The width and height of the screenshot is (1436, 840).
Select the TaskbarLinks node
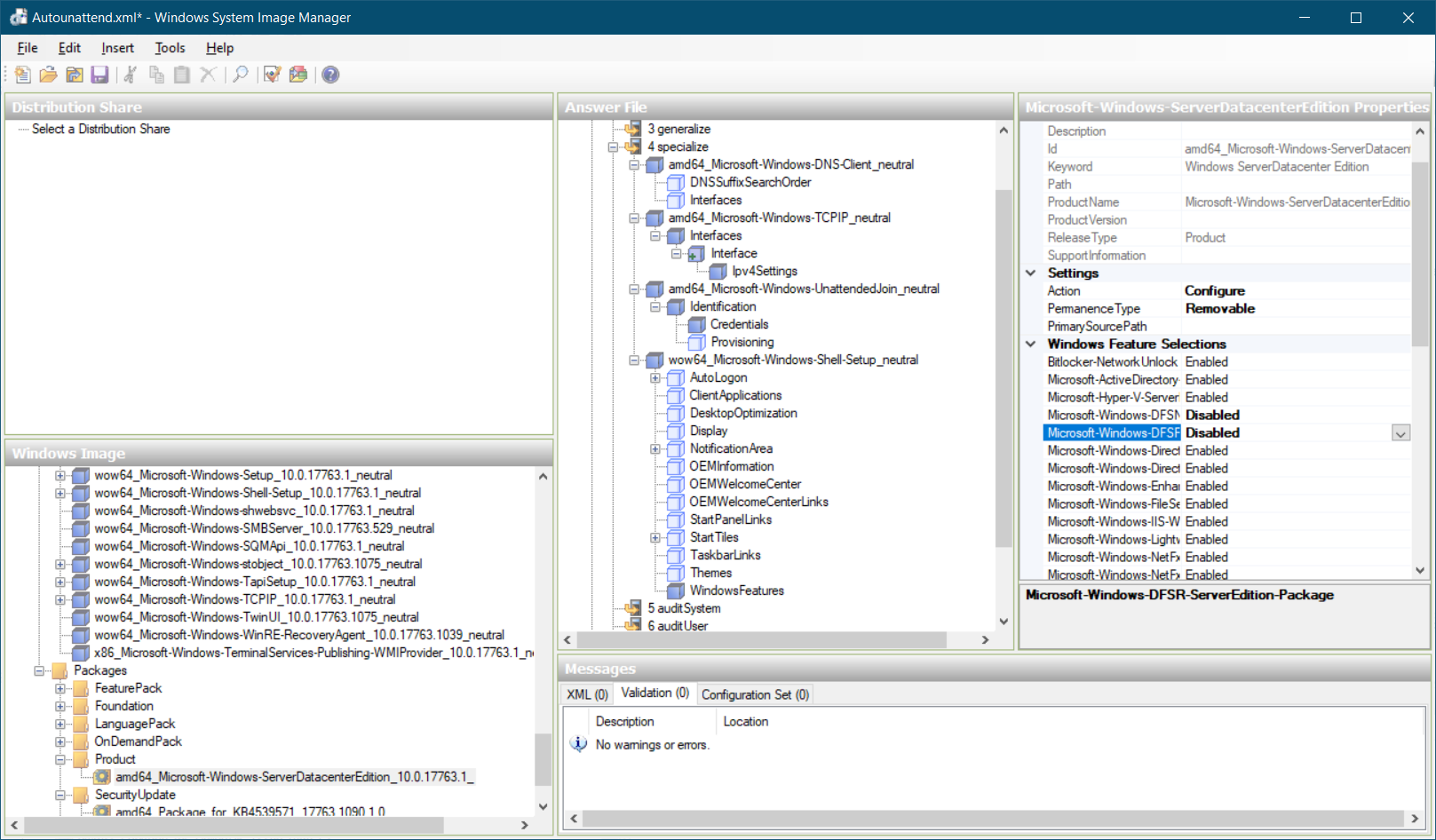coord(726,555)
